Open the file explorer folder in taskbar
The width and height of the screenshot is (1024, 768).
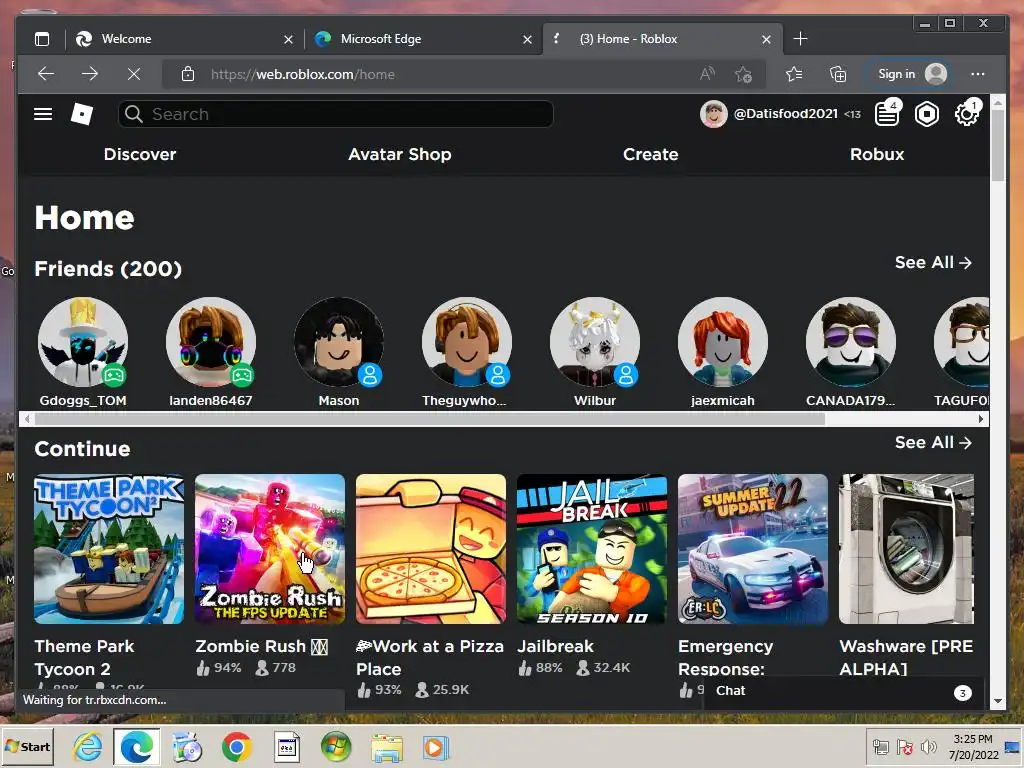(x=387, y=746)
